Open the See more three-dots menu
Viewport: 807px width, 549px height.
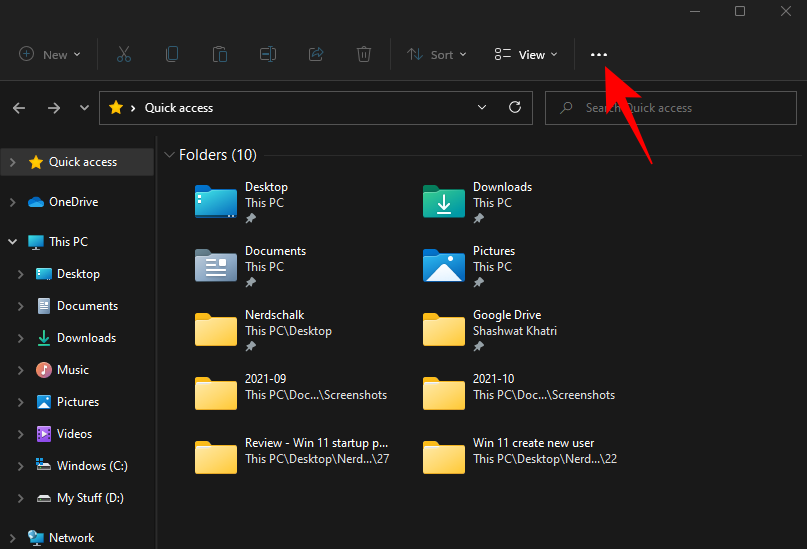[x=599, y=55]
